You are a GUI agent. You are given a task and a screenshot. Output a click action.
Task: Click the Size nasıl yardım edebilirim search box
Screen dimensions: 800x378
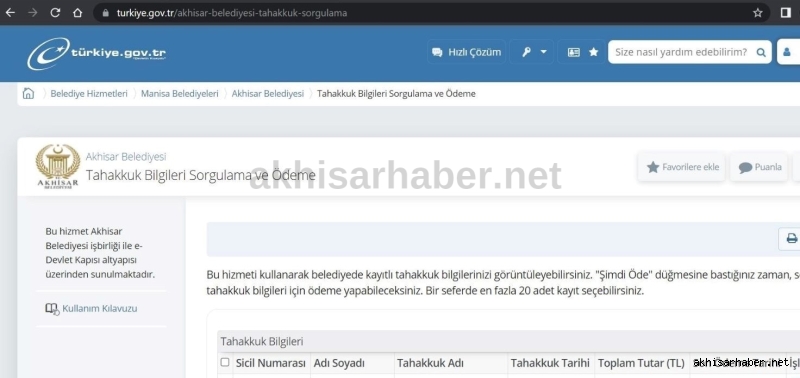point(681,52)
